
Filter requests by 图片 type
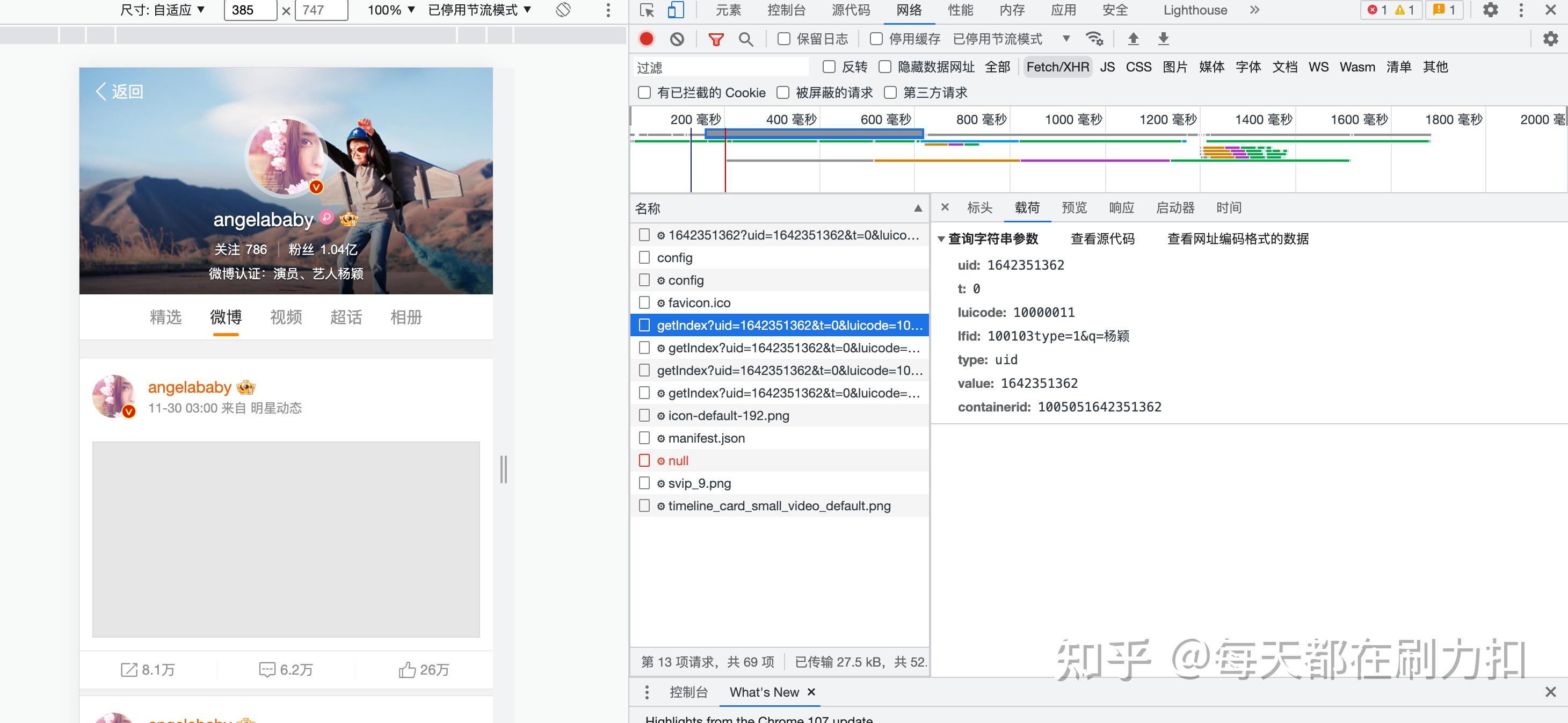point(1175,67)
